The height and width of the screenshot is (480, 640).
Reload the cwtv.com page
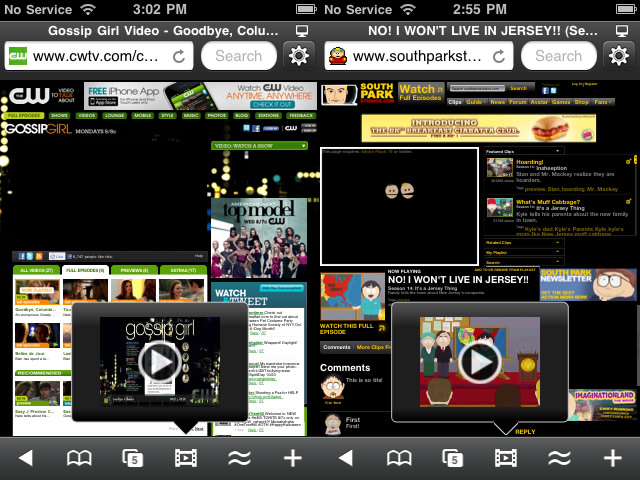click(x=179, y=56)
